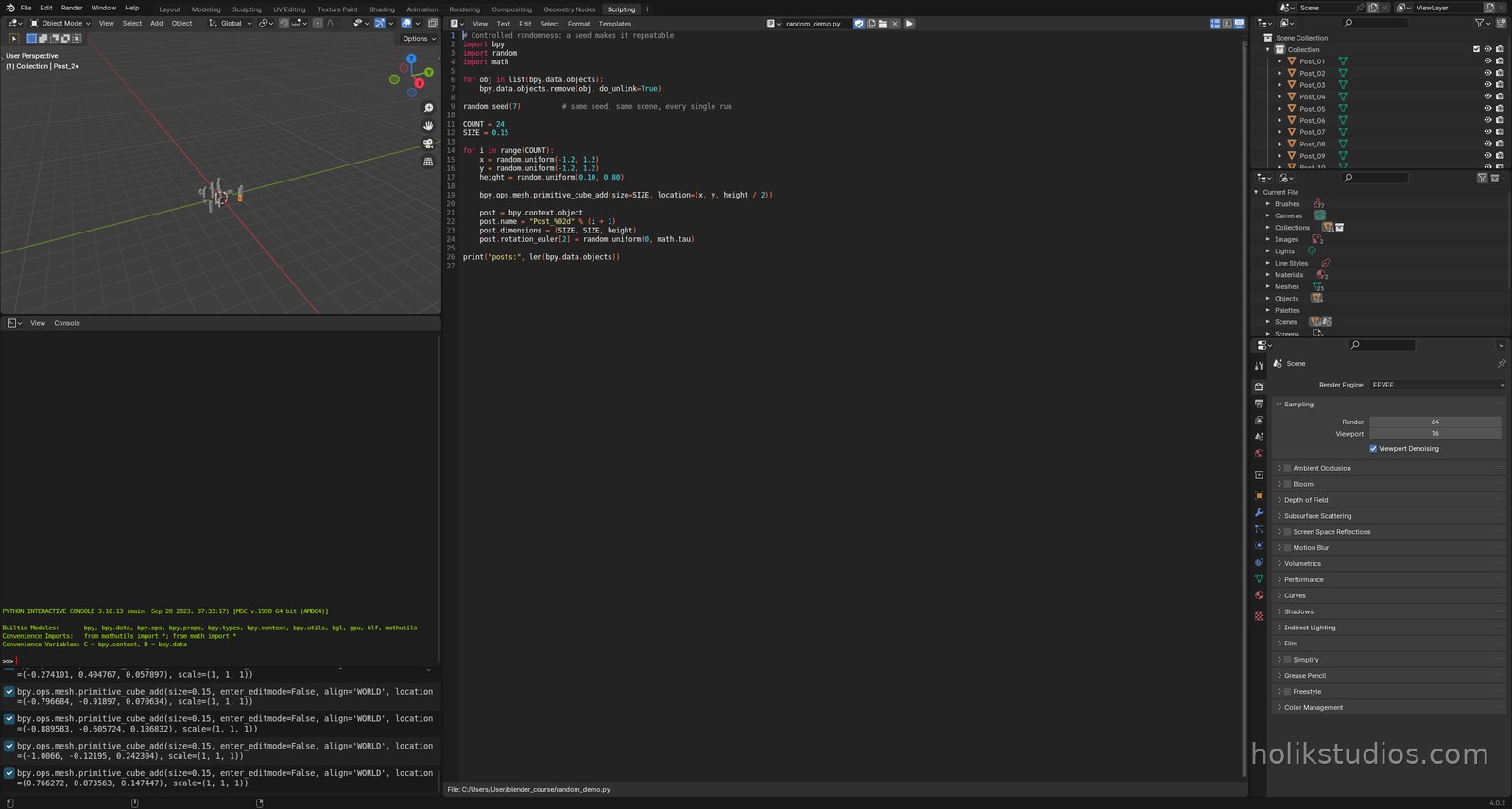1512x809 pixels.
Task: Switch to orthographic grid view icon
Action: pyautogui.click(x=428, y=162)
